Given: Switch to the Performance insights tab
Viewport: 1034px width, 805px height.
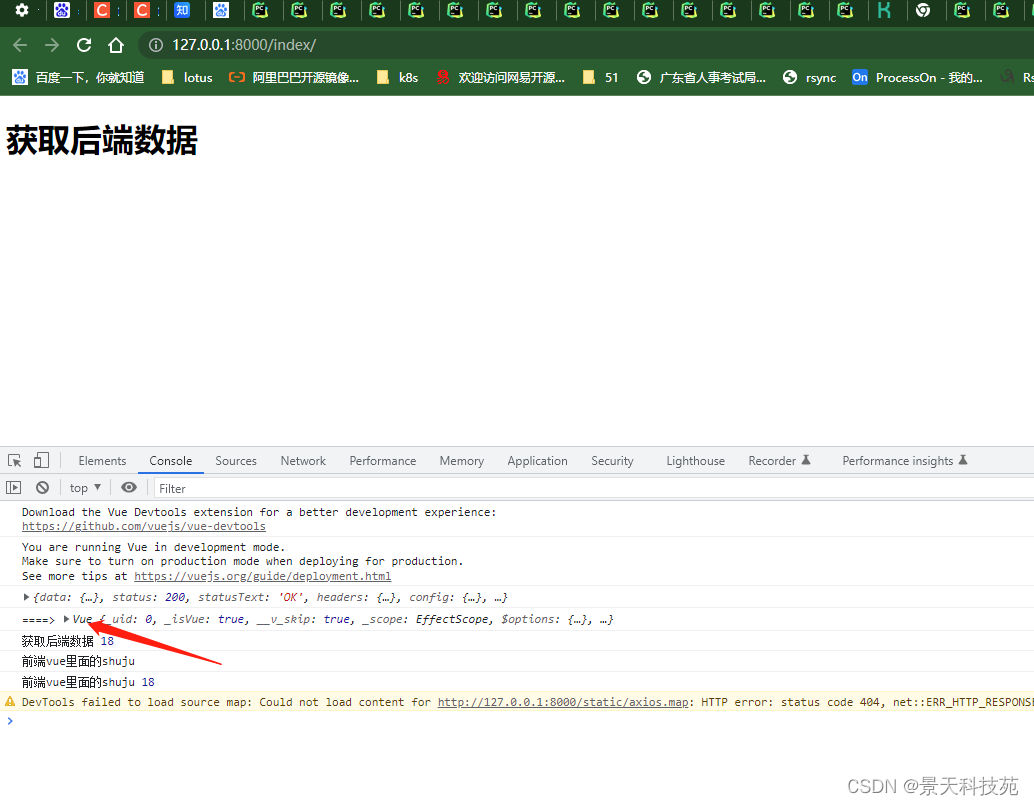Looking at the screenshot, I should point(904,461).
